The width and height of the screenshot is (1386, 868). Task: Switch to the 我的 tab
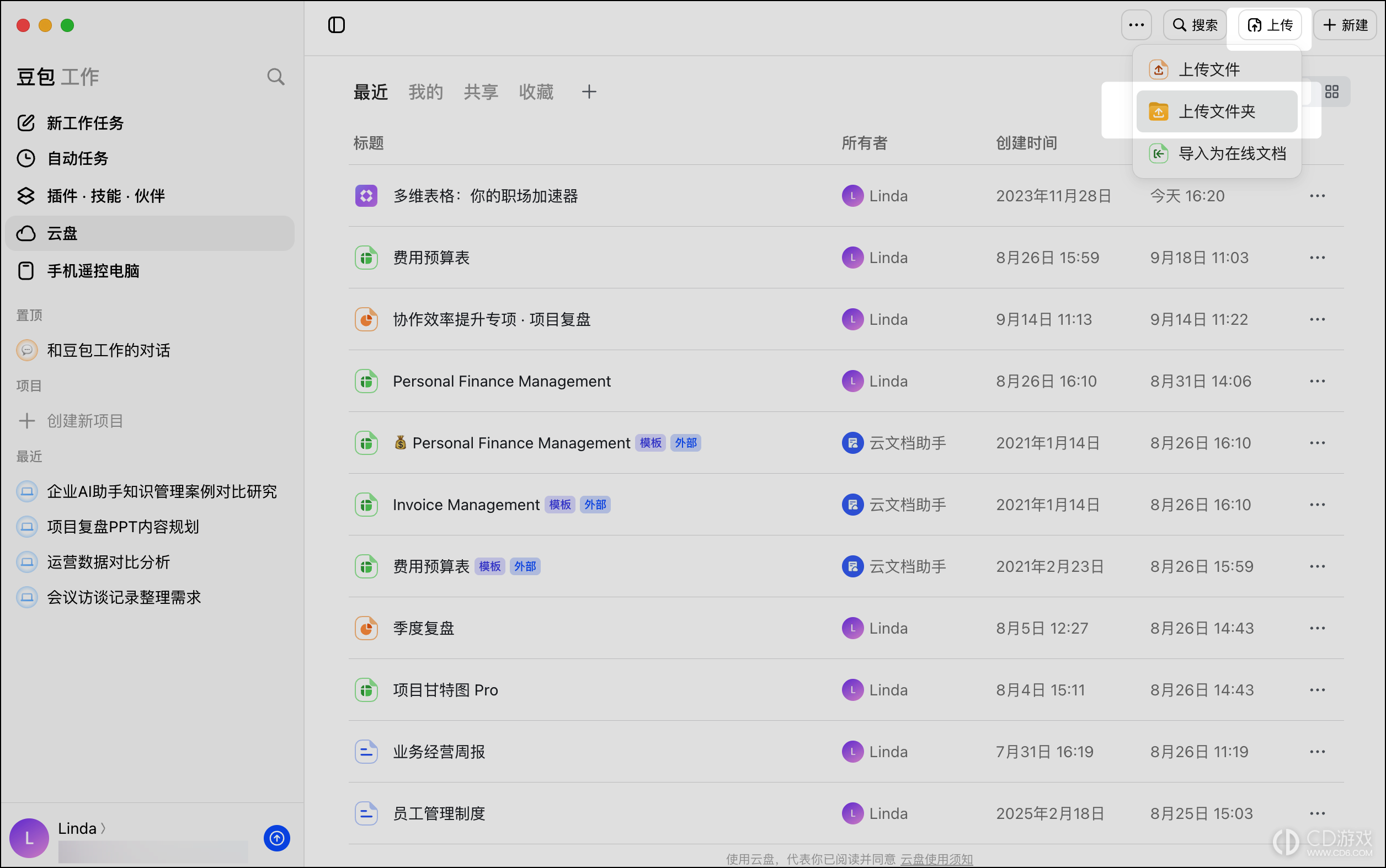(425, 92)
